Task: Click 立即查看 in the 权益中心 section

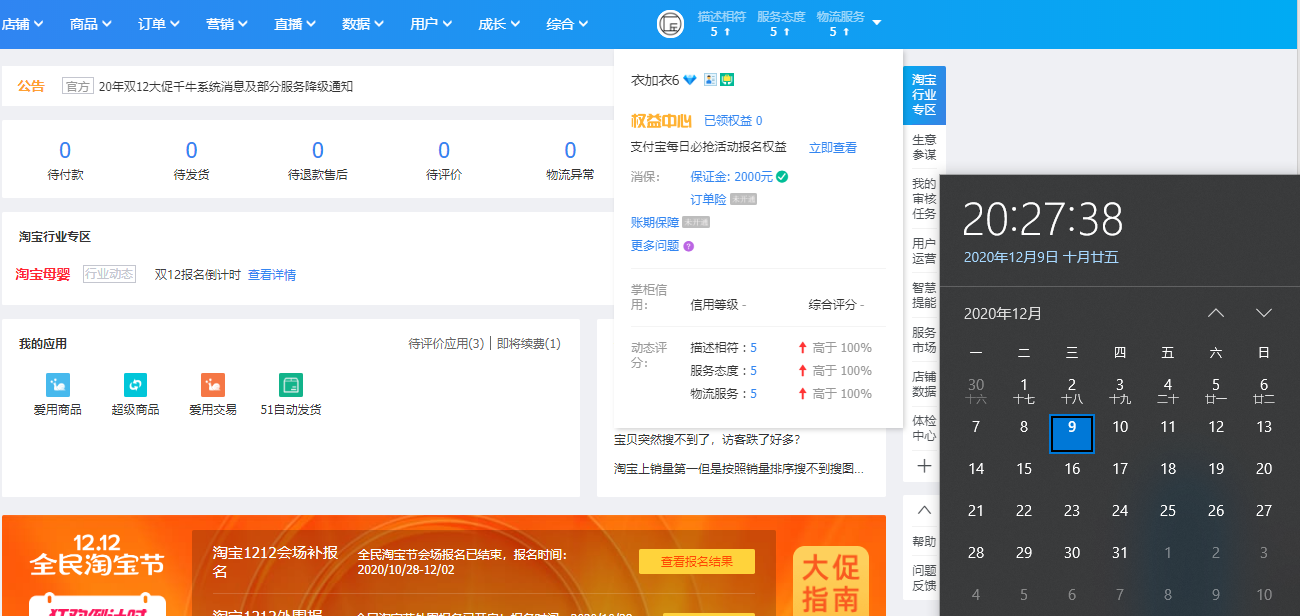Action: [x=833, y=148]
